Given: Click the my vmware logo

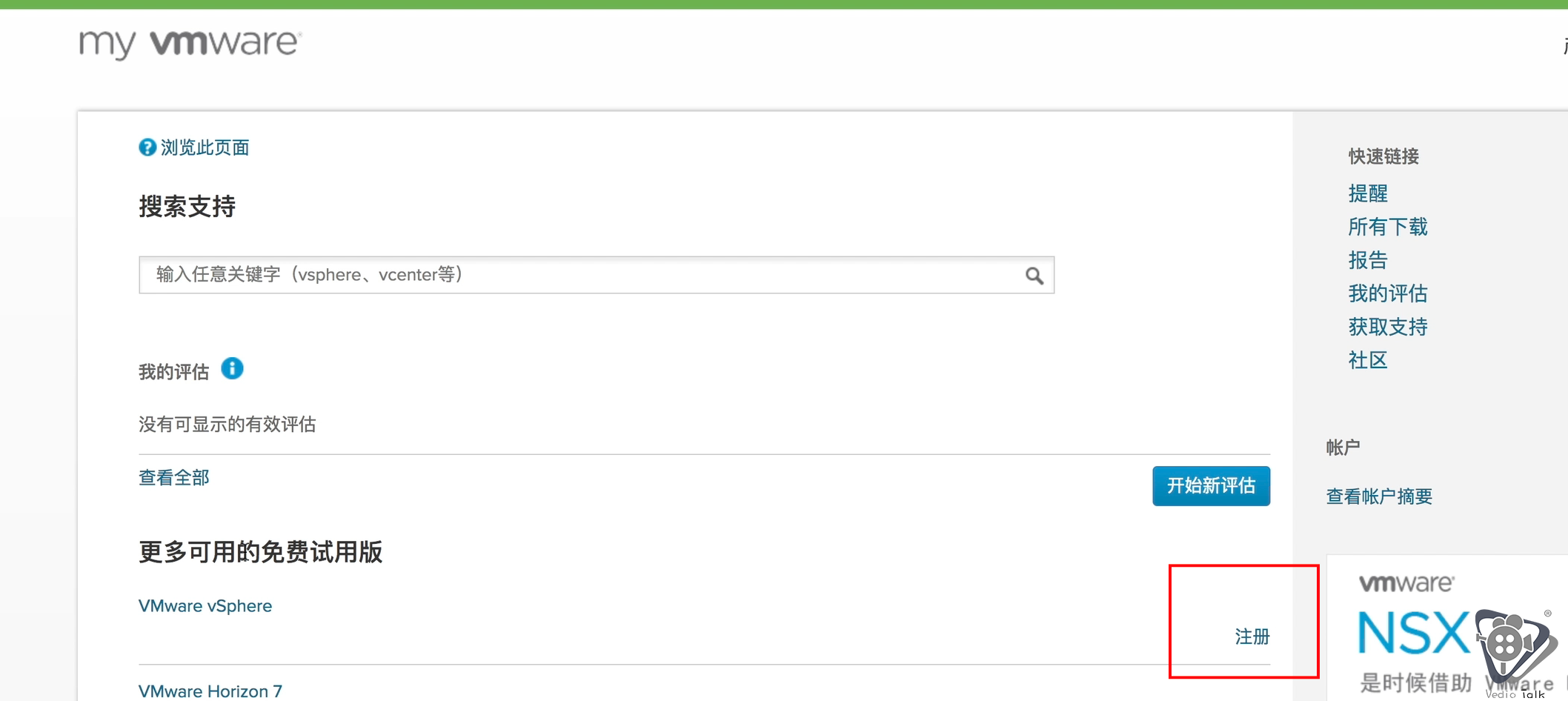Looking at the screenshot, I should (x=190, y=44).
